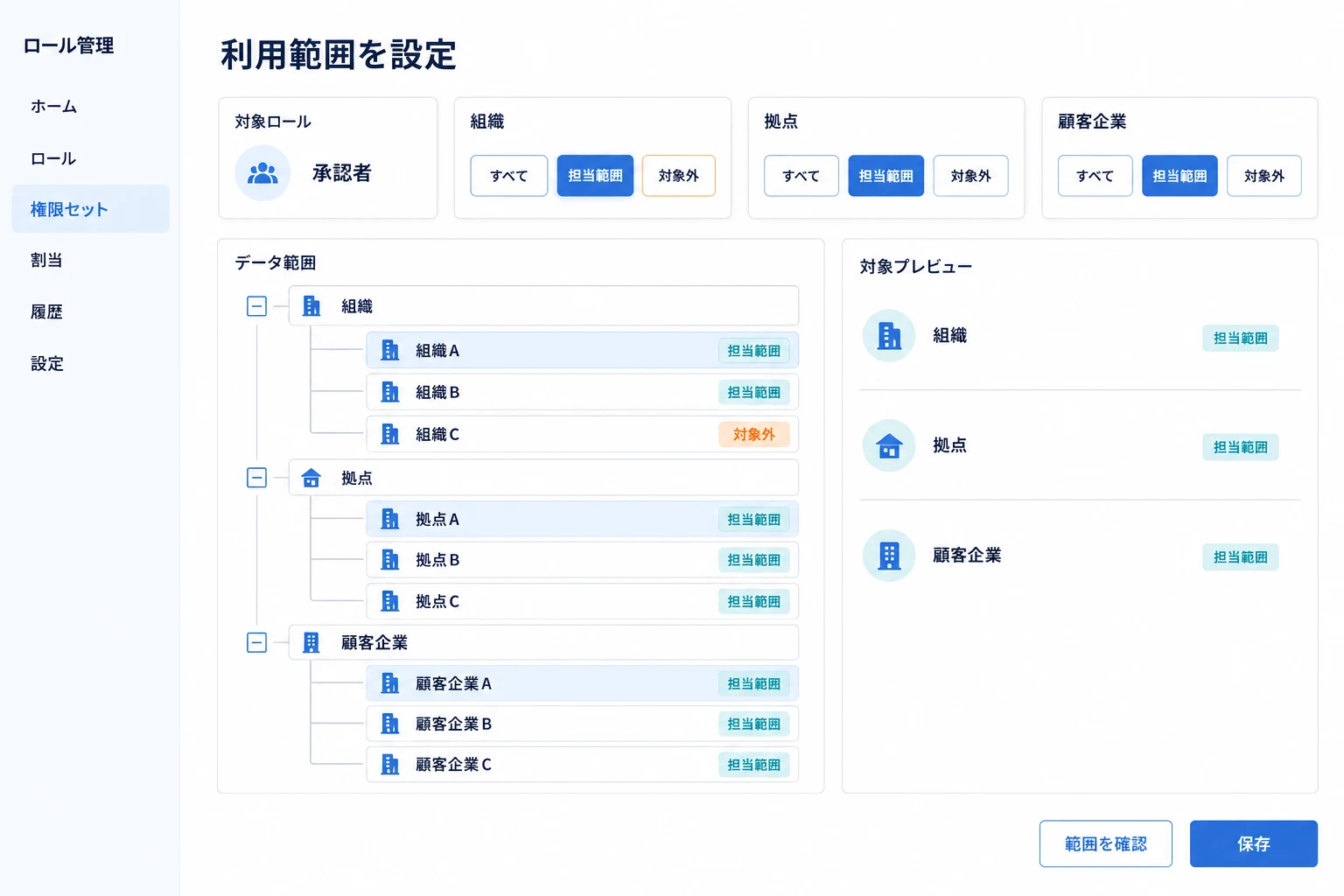Viewport: 1344px width, 896px height.
Task: Collapse the 顧客企業 tree node
Action: pos(256,642)
